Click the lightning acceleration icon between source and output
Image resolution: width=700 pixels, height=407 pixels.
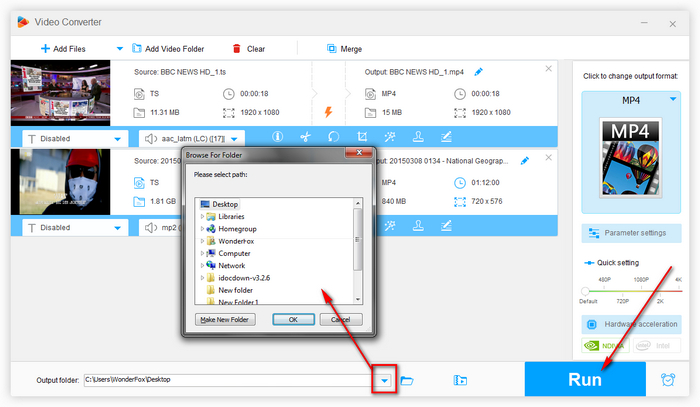(x=328, y=112)
